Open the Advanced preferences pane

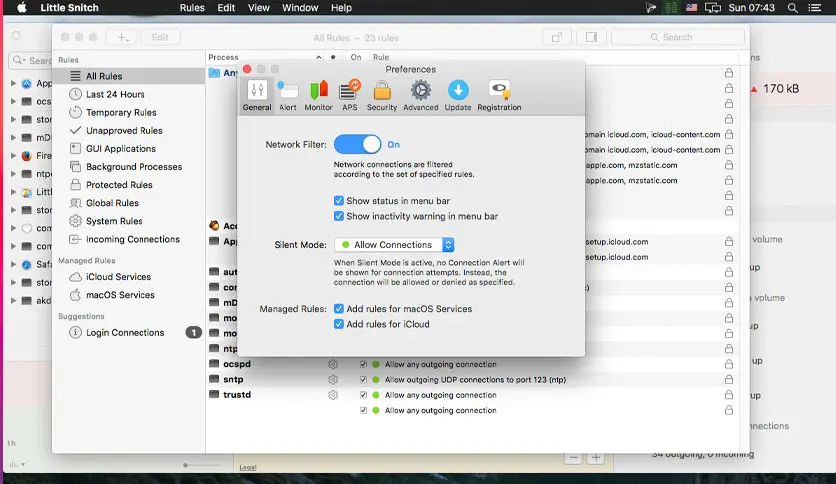(x=421, y=96)
